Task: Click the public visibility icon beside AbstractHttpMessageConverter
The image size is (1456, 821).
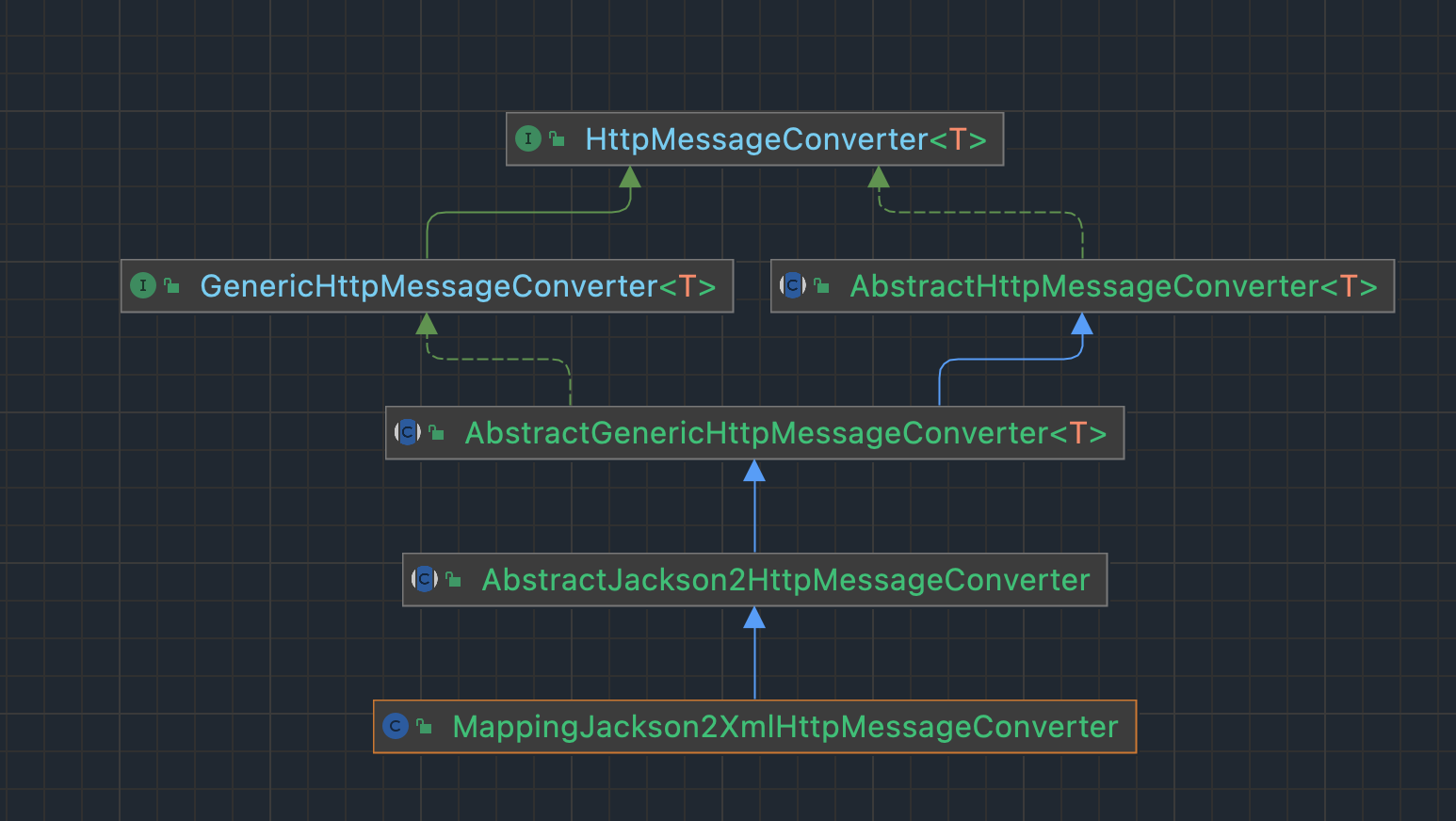Action: (821, 285)
